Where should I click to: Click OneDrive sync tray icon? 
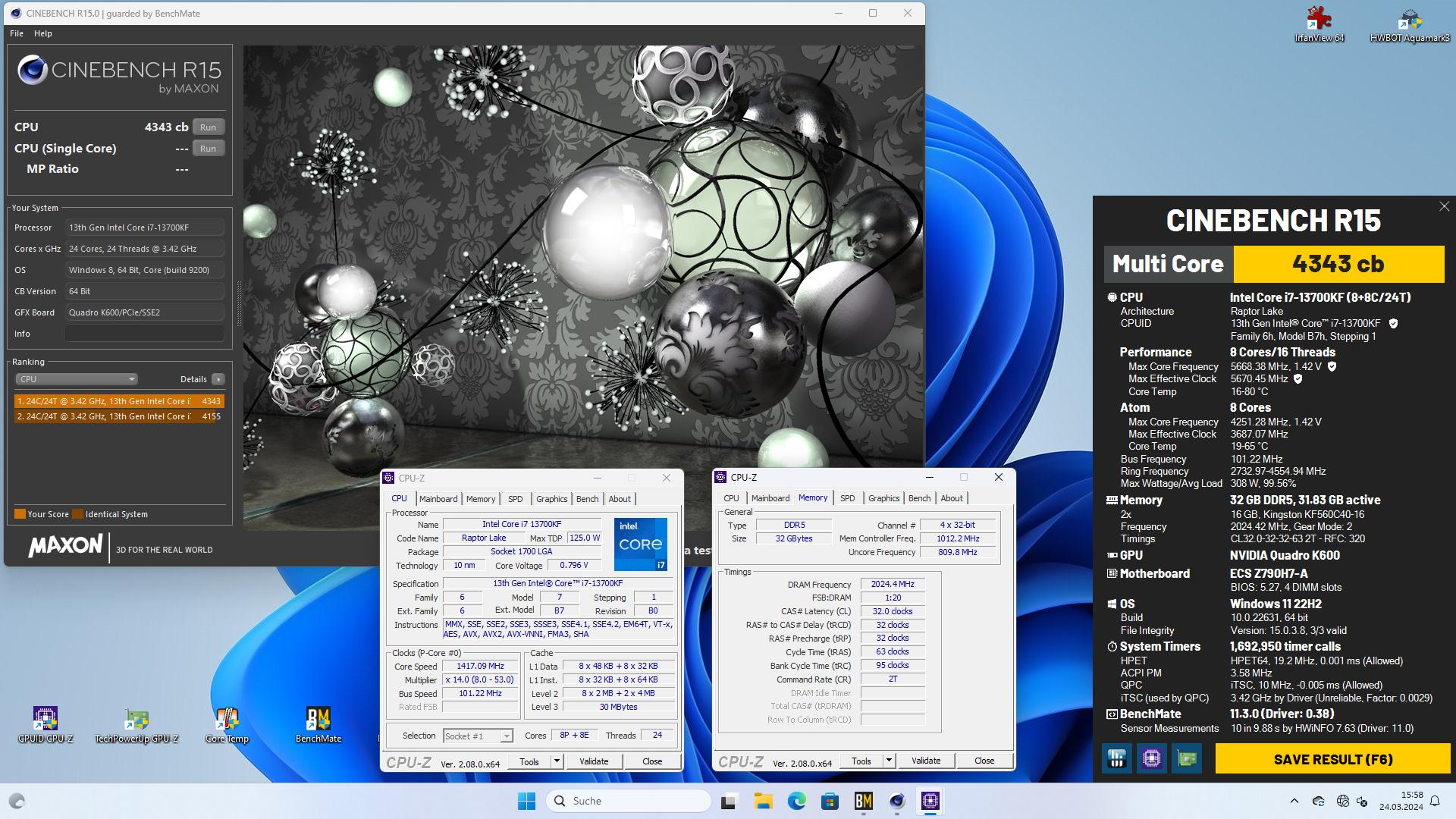pos(1318,801)
